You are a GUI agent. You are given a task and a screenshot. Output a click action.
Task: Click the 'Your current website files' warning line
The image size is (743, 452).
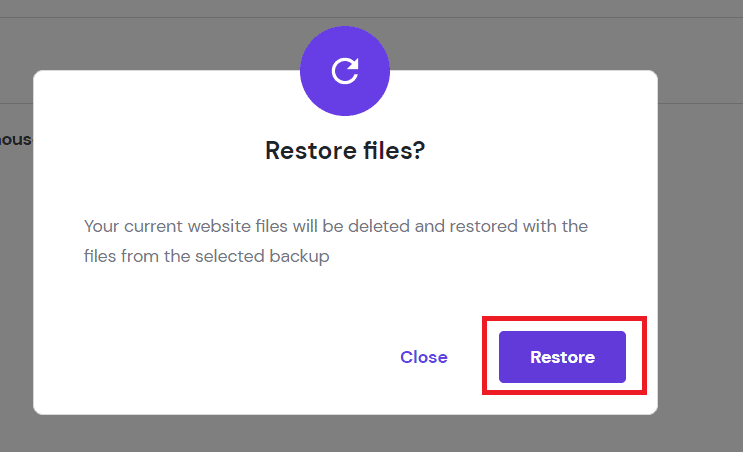(336, 226)
